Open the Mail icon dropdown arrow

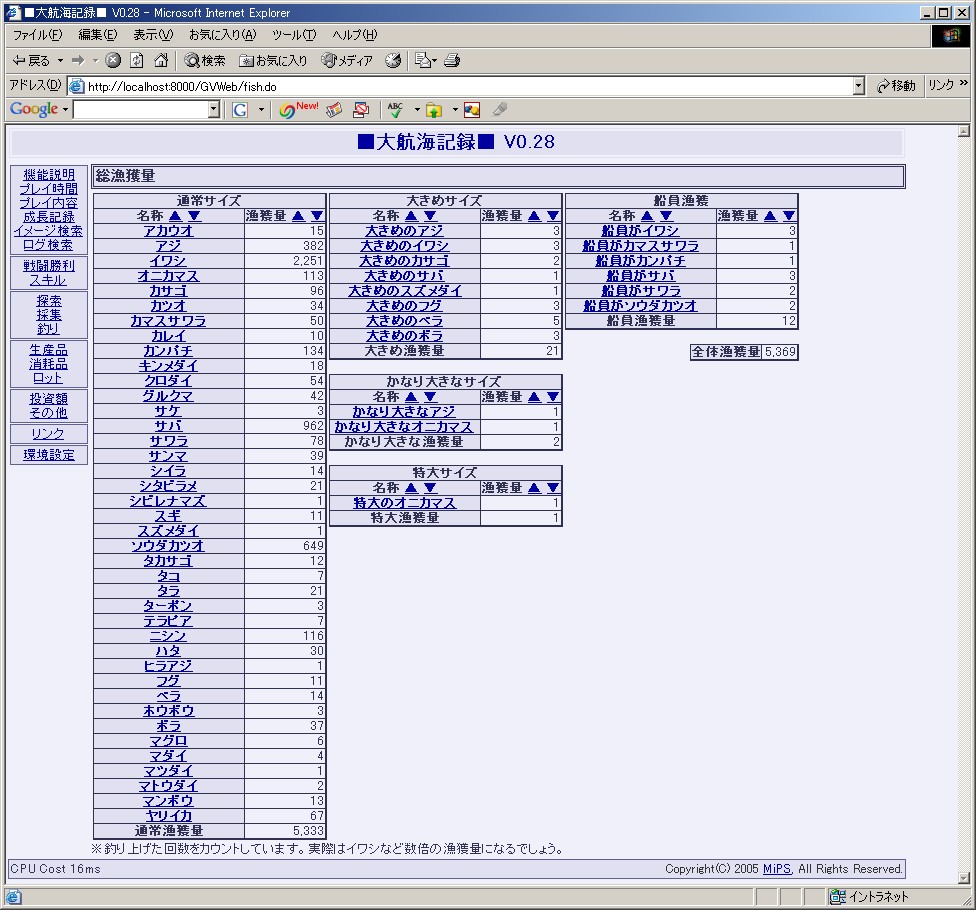[434, 60]
